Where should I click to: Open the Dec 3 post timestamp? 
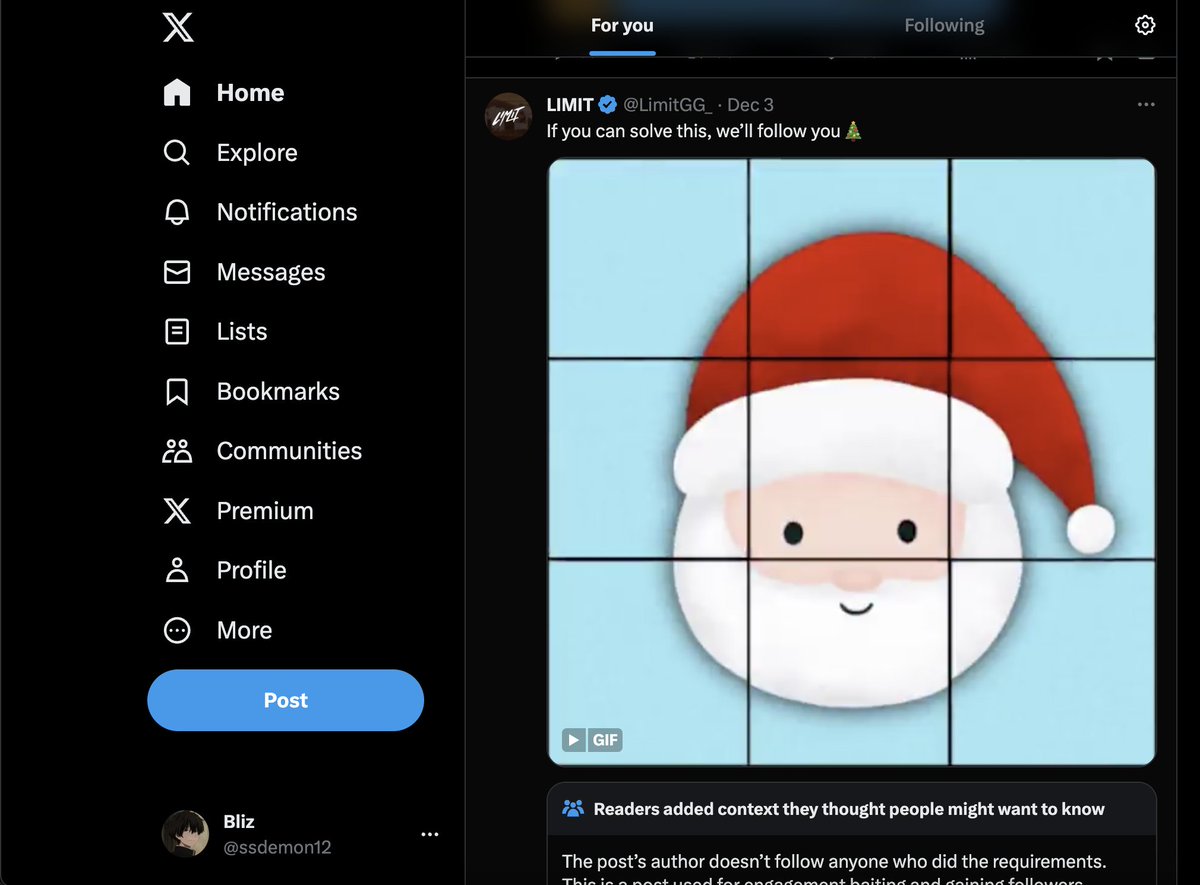[x=750, y=105]
